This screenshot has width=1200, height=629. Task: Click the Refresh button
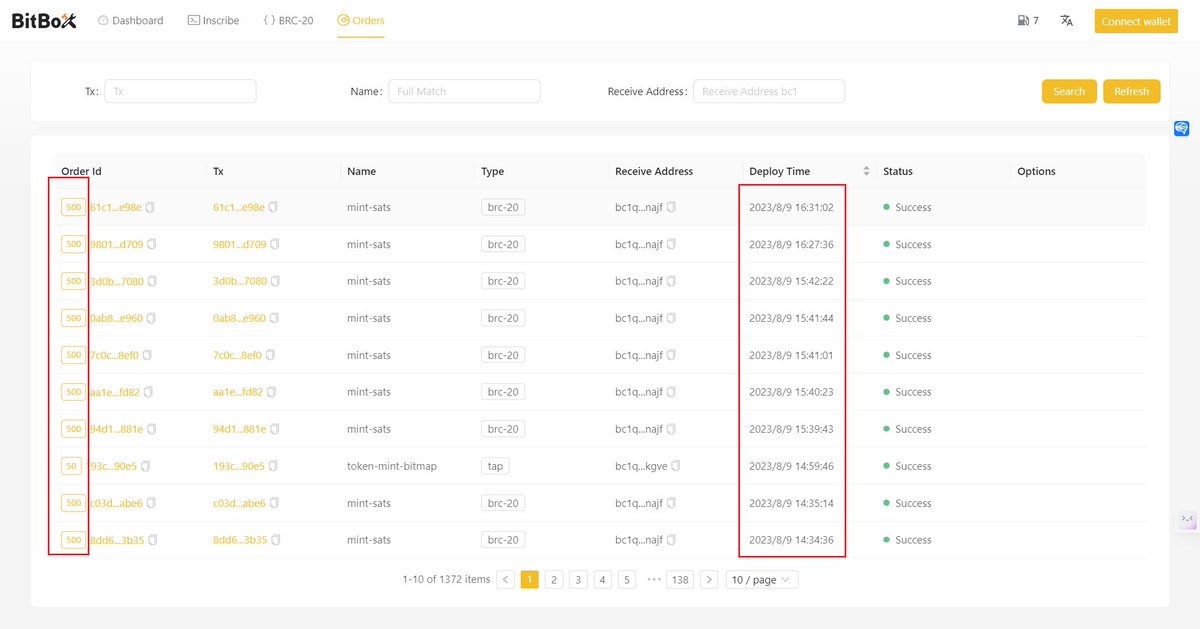(x=1132, y=91)
